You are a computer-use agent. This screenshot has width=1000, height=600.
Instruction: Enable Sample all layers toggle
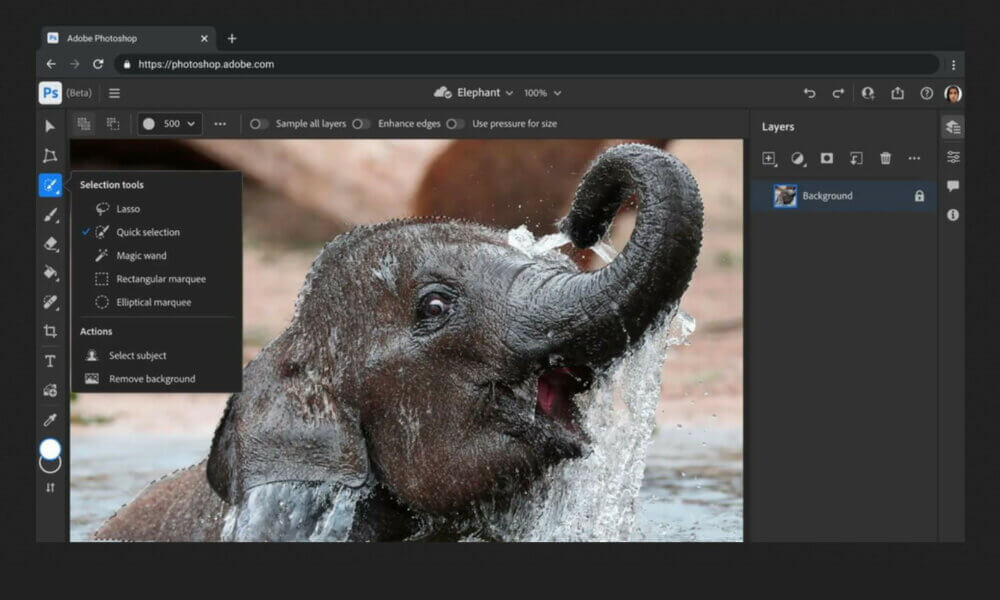[x=259, y=124]
